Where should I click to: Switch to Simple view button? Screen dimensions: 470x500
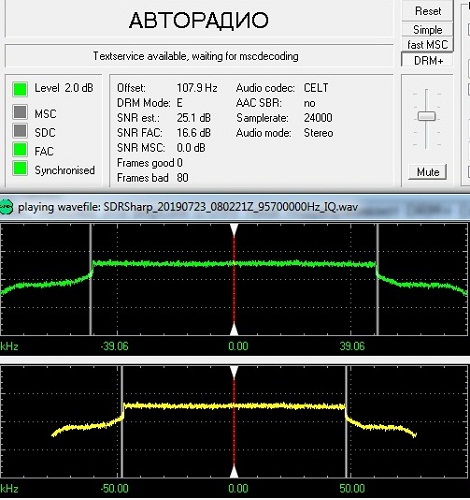tap(428, 30)
